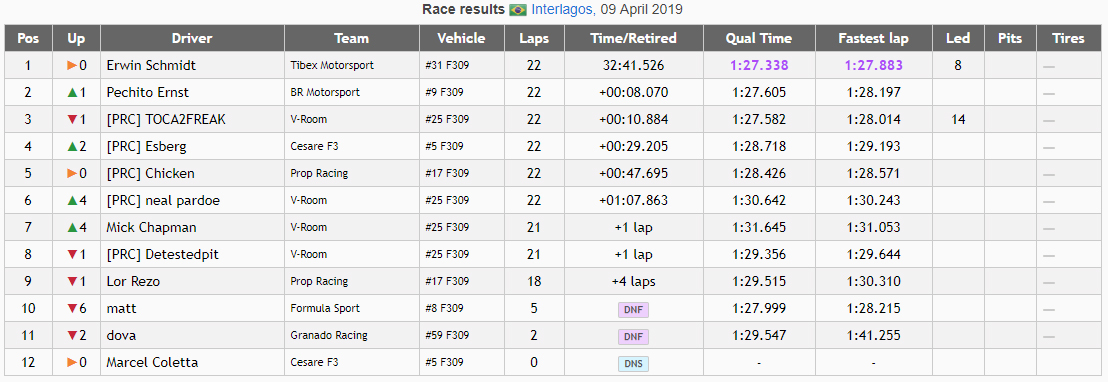This screenshot has height=382, width=1108.
Task: Click the Laps column header
Action: pyautogui.click(x=534, y=38)
